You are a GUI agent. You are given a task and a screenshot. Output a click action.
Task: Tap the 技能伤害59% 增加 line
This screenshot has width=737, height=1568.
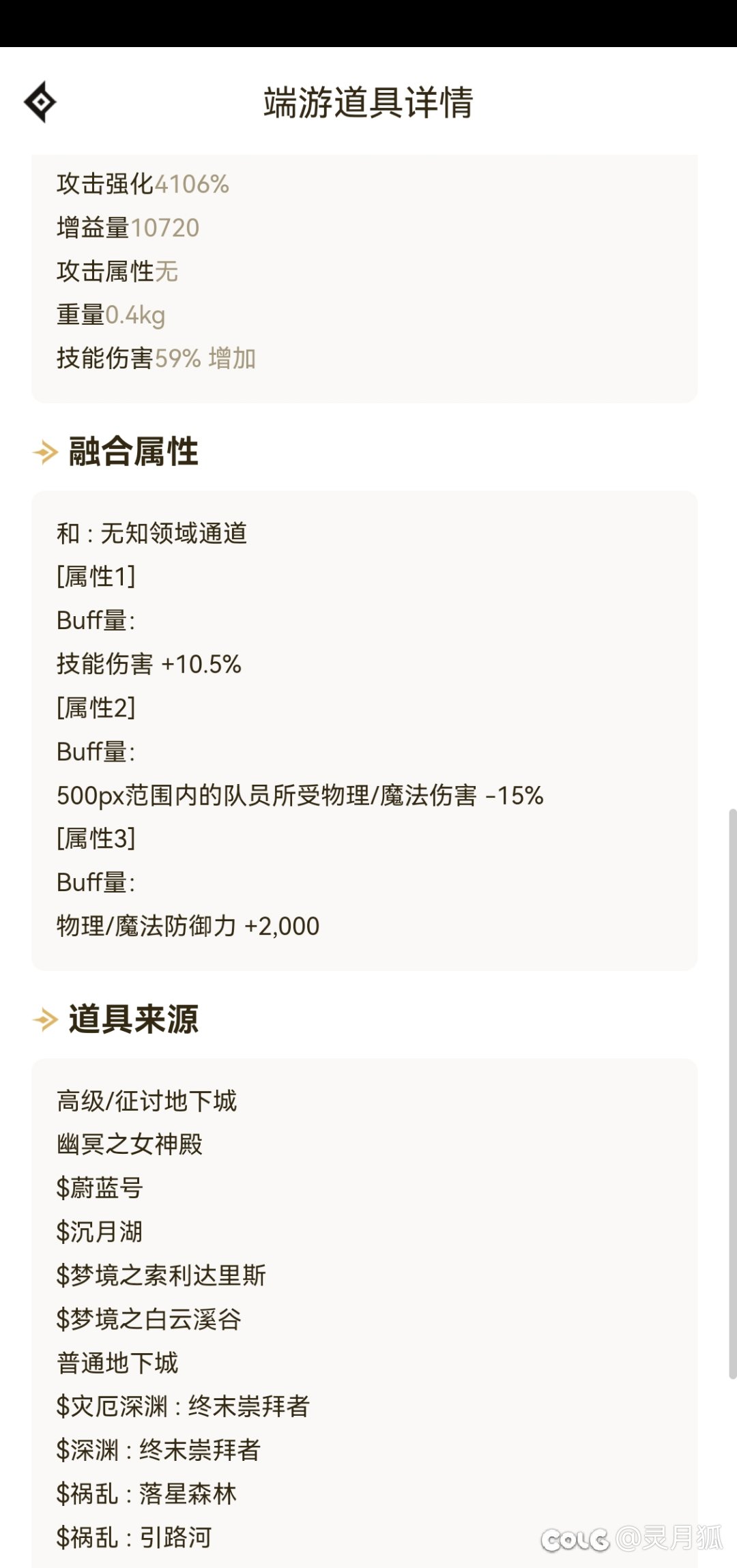pyautogui.click(x=156, y=358)
